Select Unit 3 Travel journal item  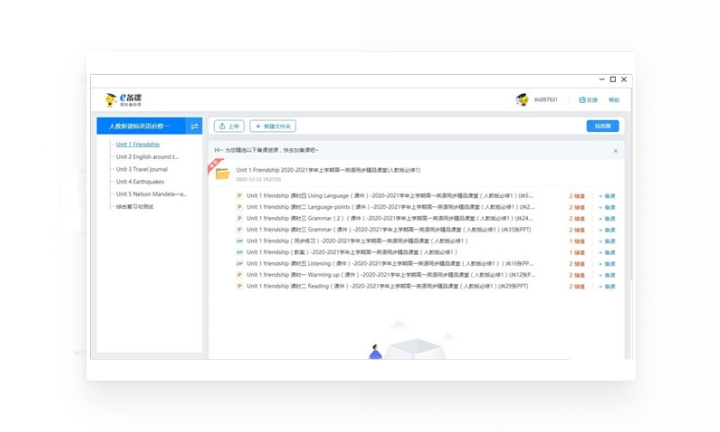coord(142,169)
